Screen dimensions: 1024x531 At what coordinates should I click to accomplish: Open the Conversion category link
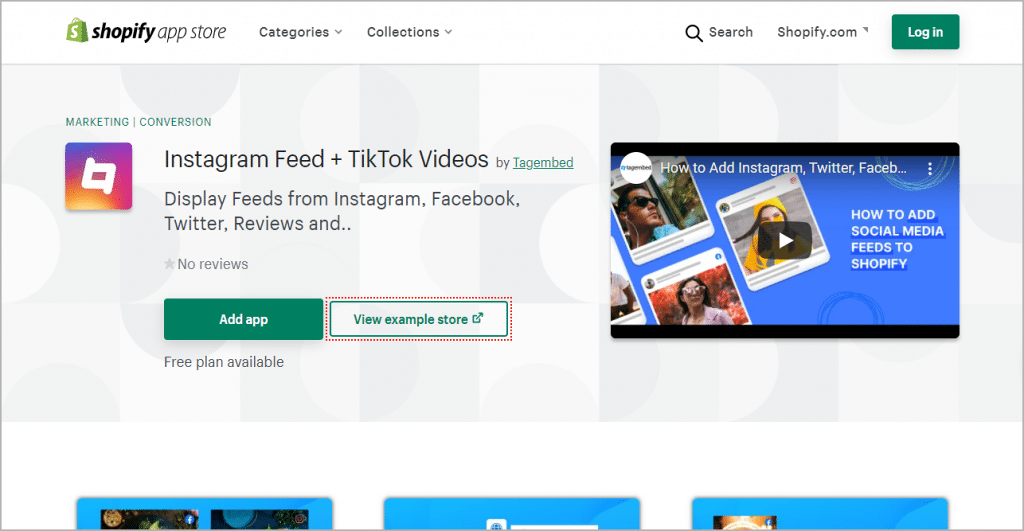[175, 122]
